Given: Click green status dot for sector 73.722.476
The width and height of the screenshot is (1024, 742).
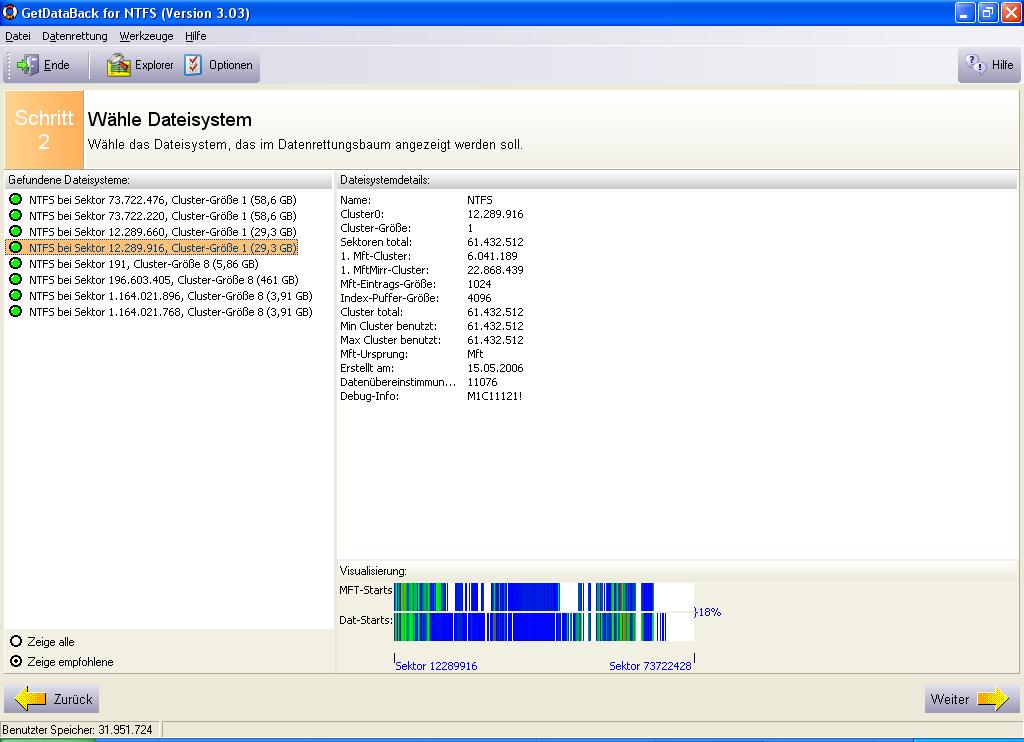Looking at the screenshot, I should coord(16,200).
